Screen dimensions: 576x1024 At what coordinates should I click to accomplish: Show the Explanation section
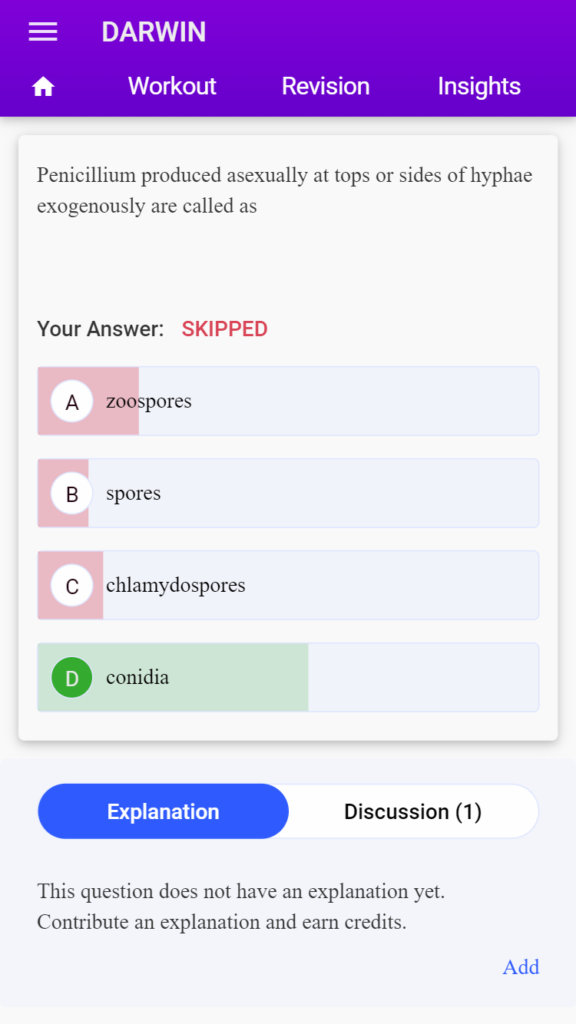(x=163, y=811)
